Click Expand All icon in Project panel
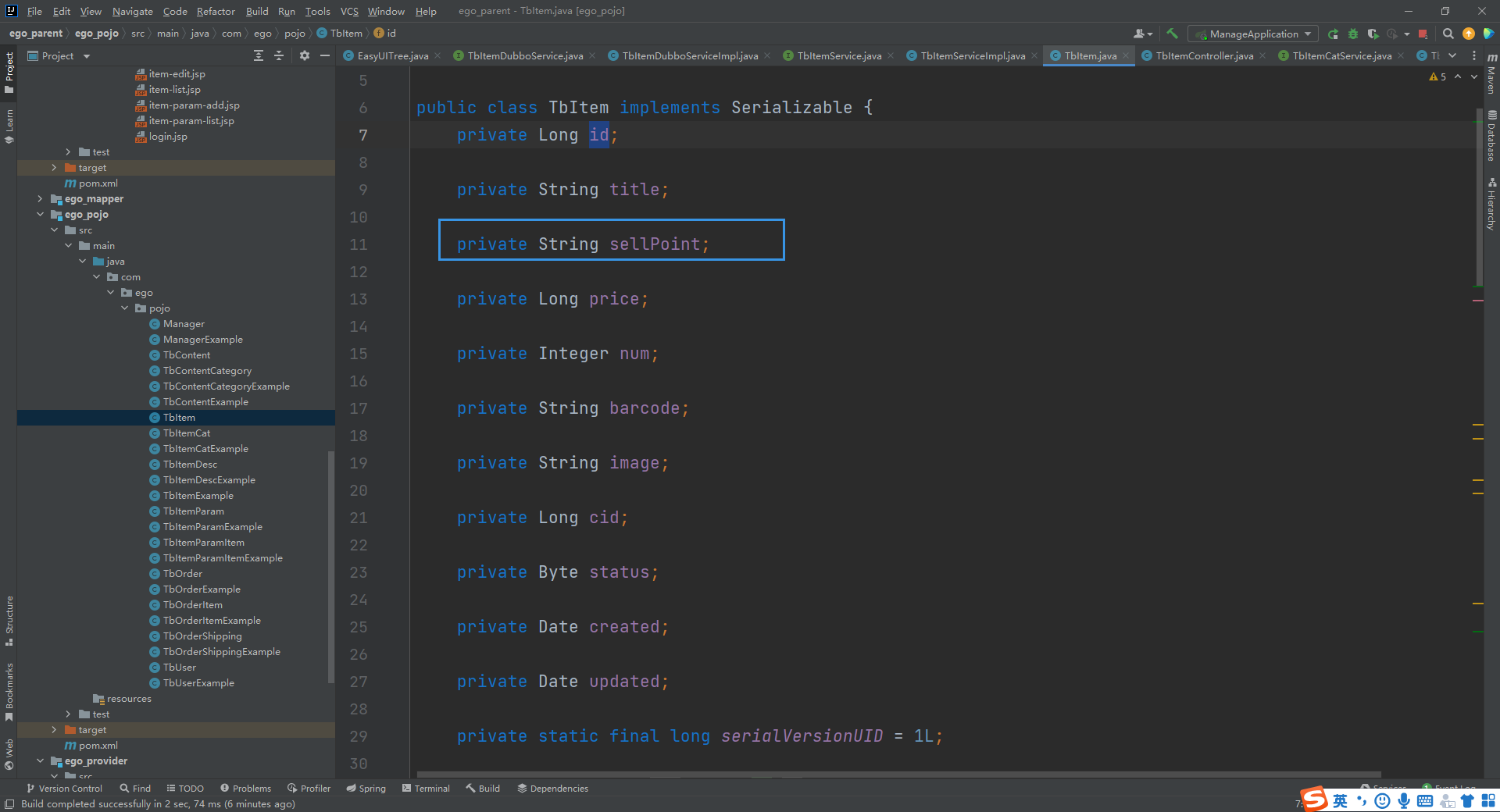1500x812 pixels. point(259,55)
